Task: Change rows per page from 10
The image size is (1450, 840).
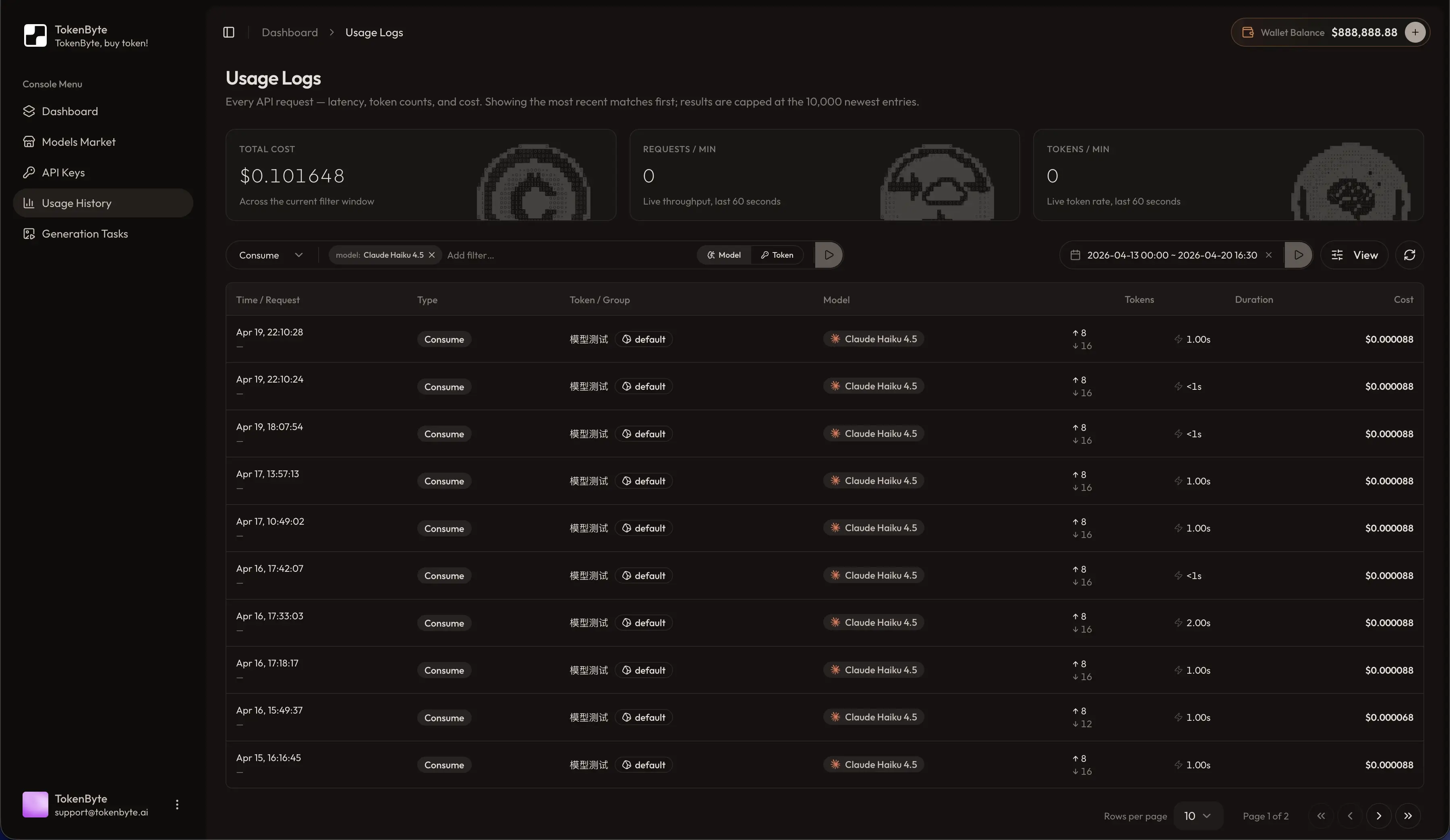Action: (x=1197, y=816)
